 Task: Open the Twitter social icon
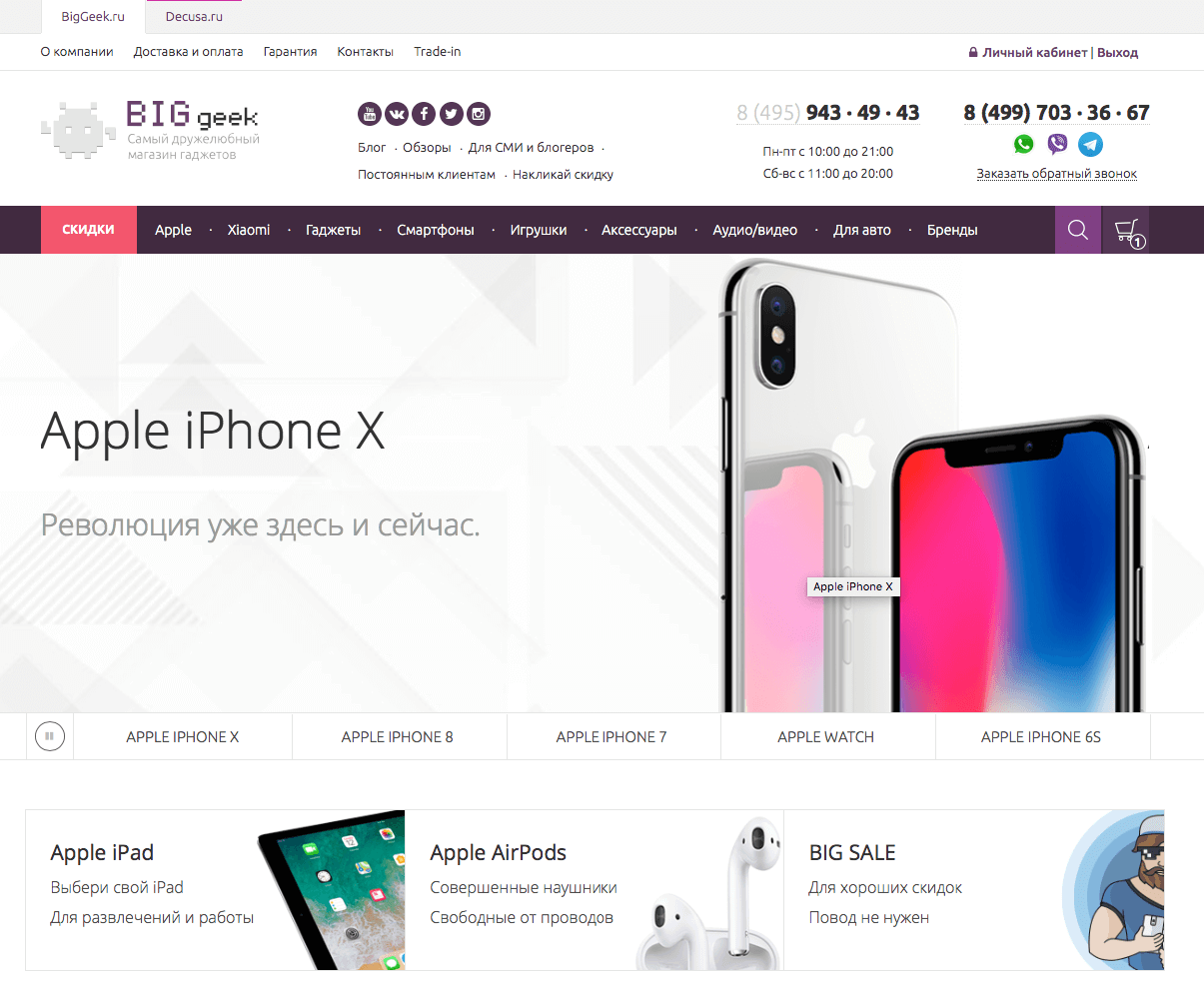click(451, 114)
